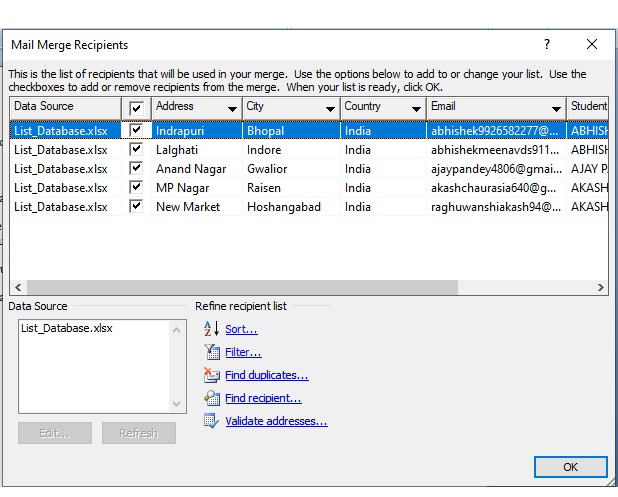
Task: Click the AJAY student name cell
Action: (x=588, y=169)
